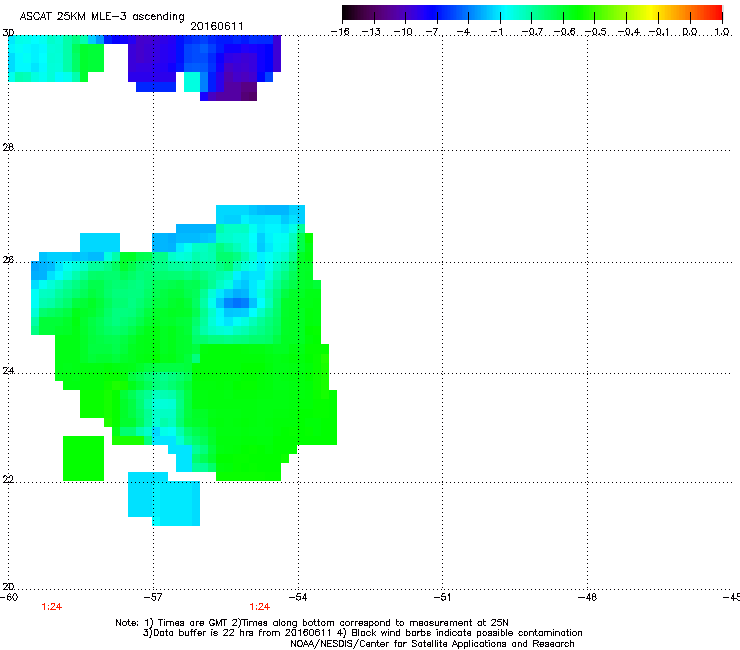Click the longitude label -51
740x650 pixels.
pyautogui.click(x=442, y=597)
